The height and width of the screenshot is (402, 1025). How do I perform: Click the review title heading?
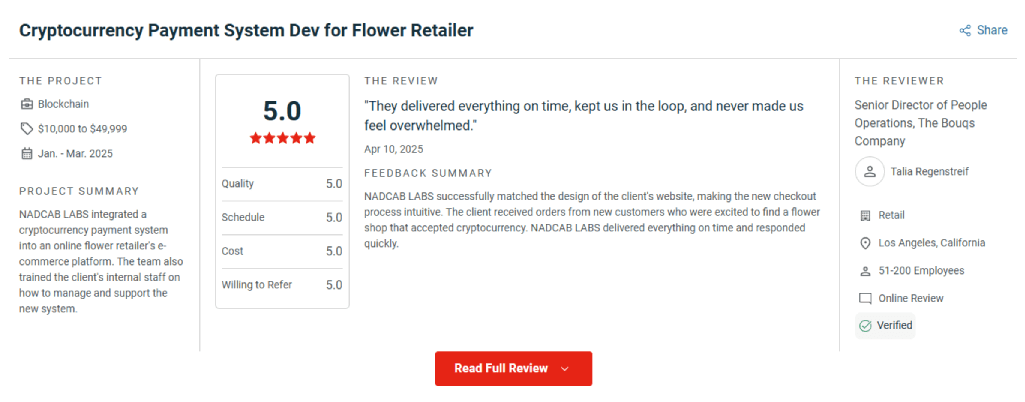pyautogui.click(x=246, y=30)
